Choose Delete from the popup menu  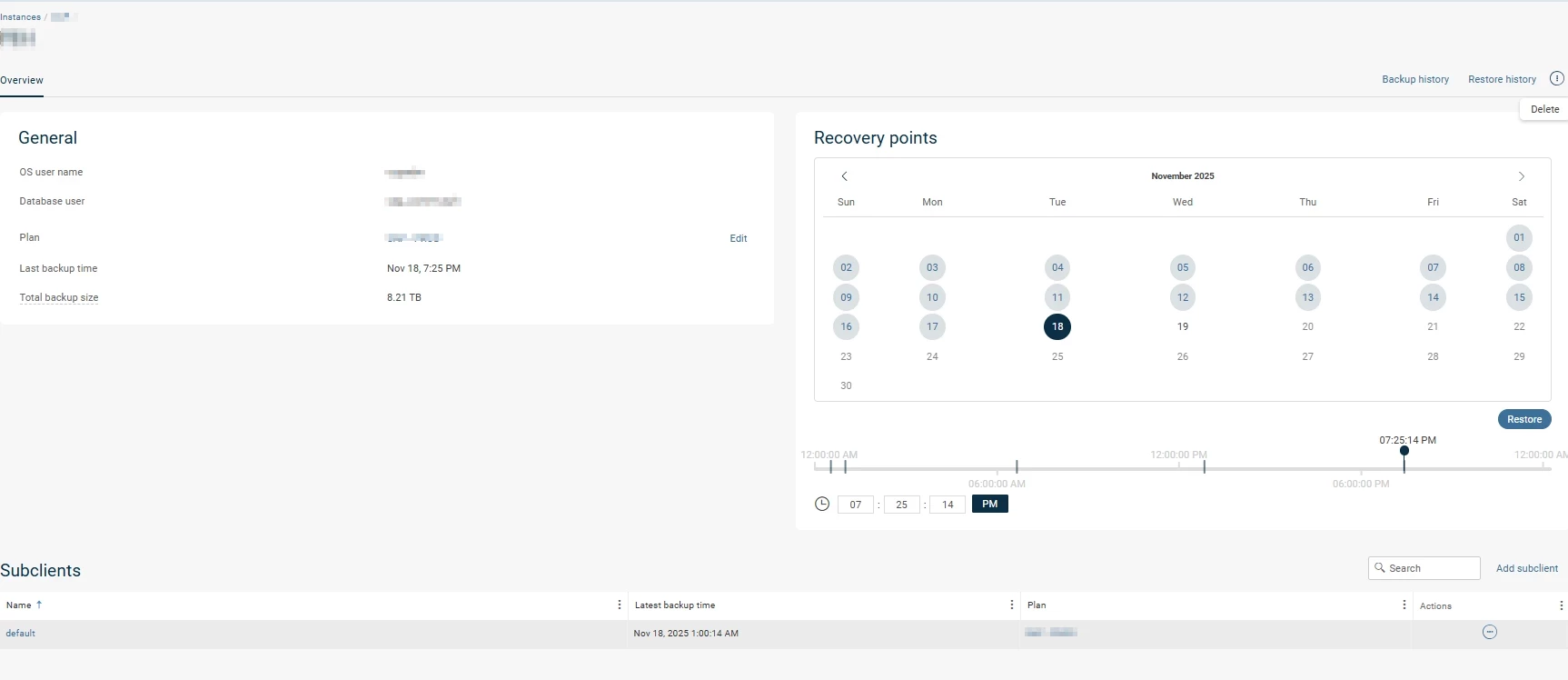(x=1544, y=109)
